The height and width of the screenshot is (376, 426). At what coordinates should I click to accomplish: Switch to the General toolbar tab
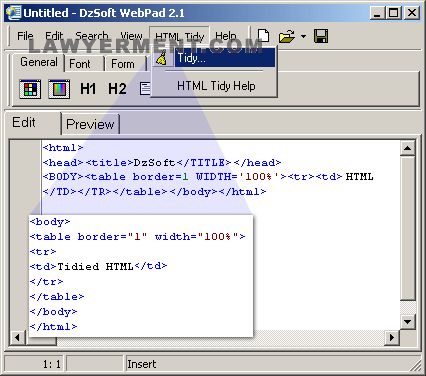pos(38,62)
